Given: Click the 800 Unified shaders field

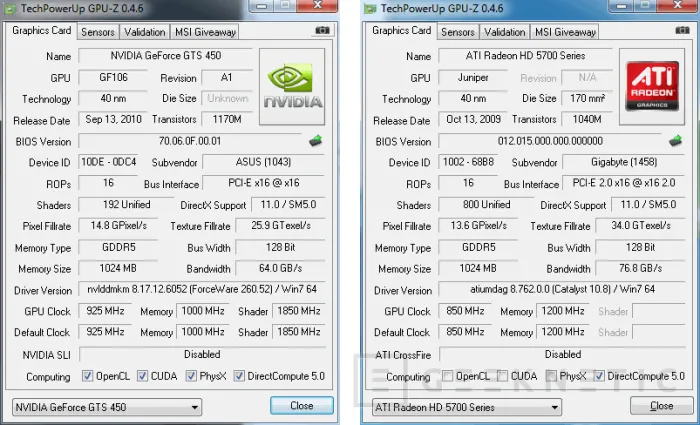Looking at the screenshot, I should pos(487,204).
